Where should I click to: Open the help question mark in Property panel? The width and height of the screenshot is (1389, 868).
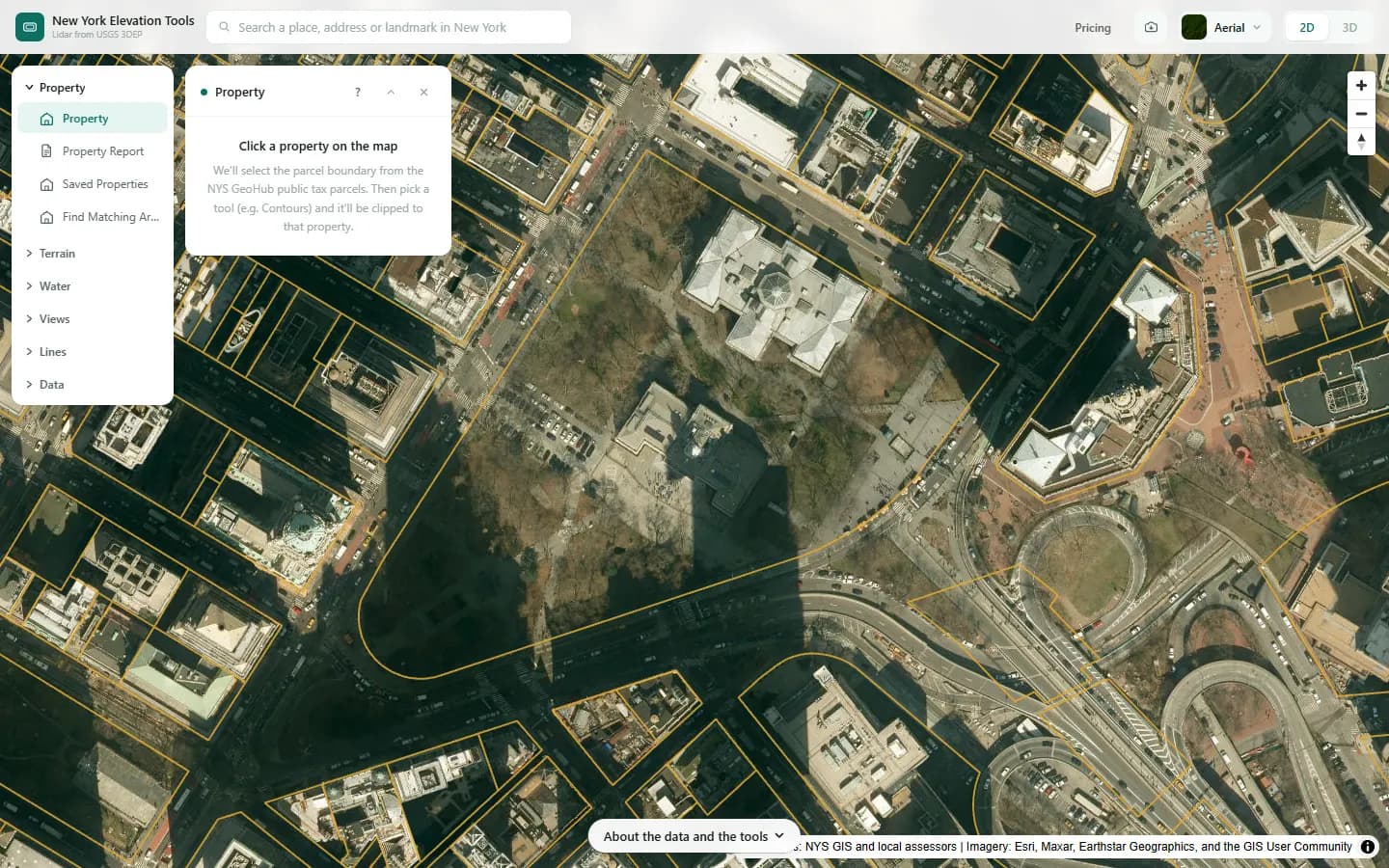point(358,93)
